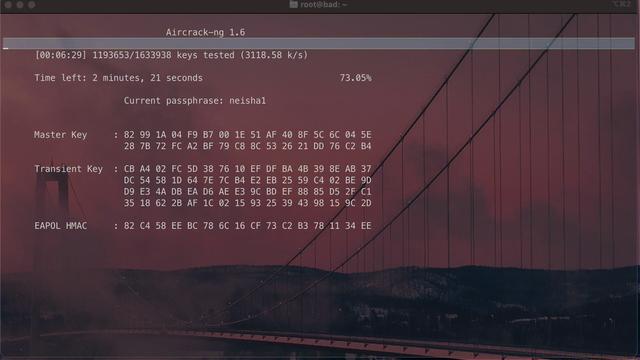Screen dimensions: 640x360
Task: Click the 73.05% progress value
Action: (x=356, y=78)
